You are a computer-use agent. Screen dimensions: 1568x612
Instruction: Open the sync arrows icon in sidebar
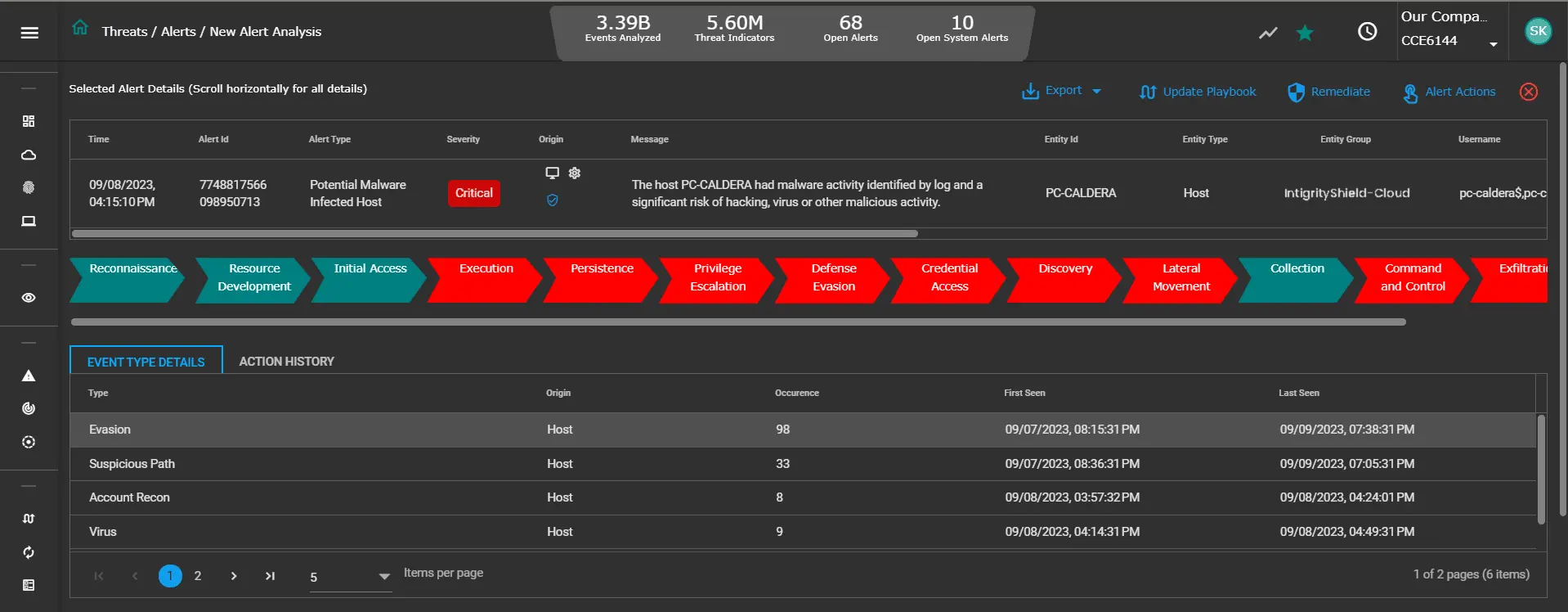pos(29,552)
